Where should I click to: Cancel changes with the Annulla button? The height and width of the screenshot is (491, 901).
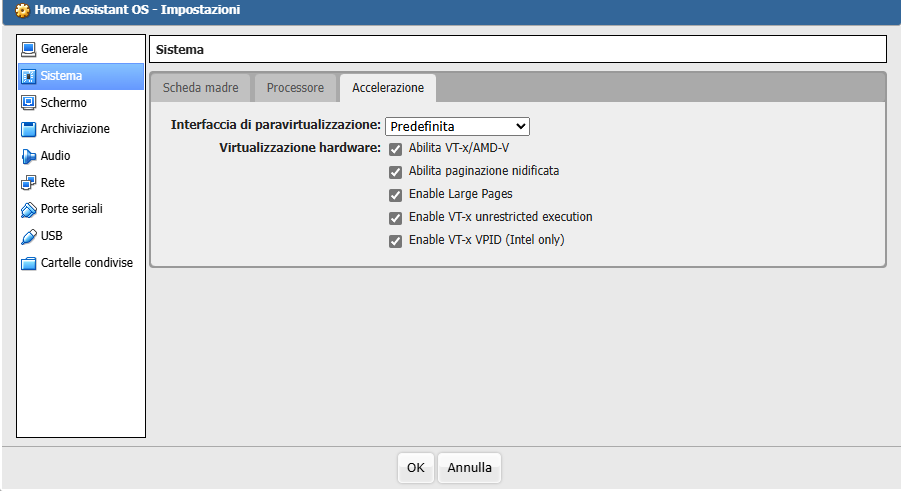pos(469,468)
